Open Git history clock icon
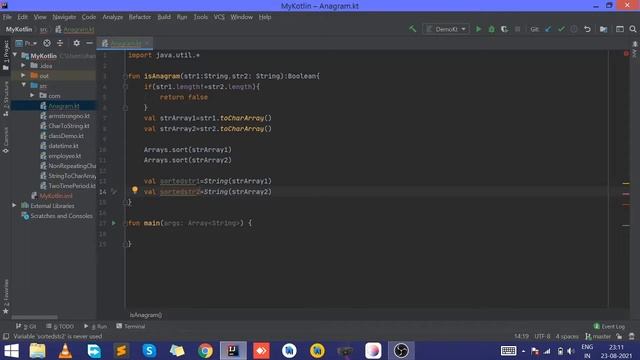 (x=574, y=29)
